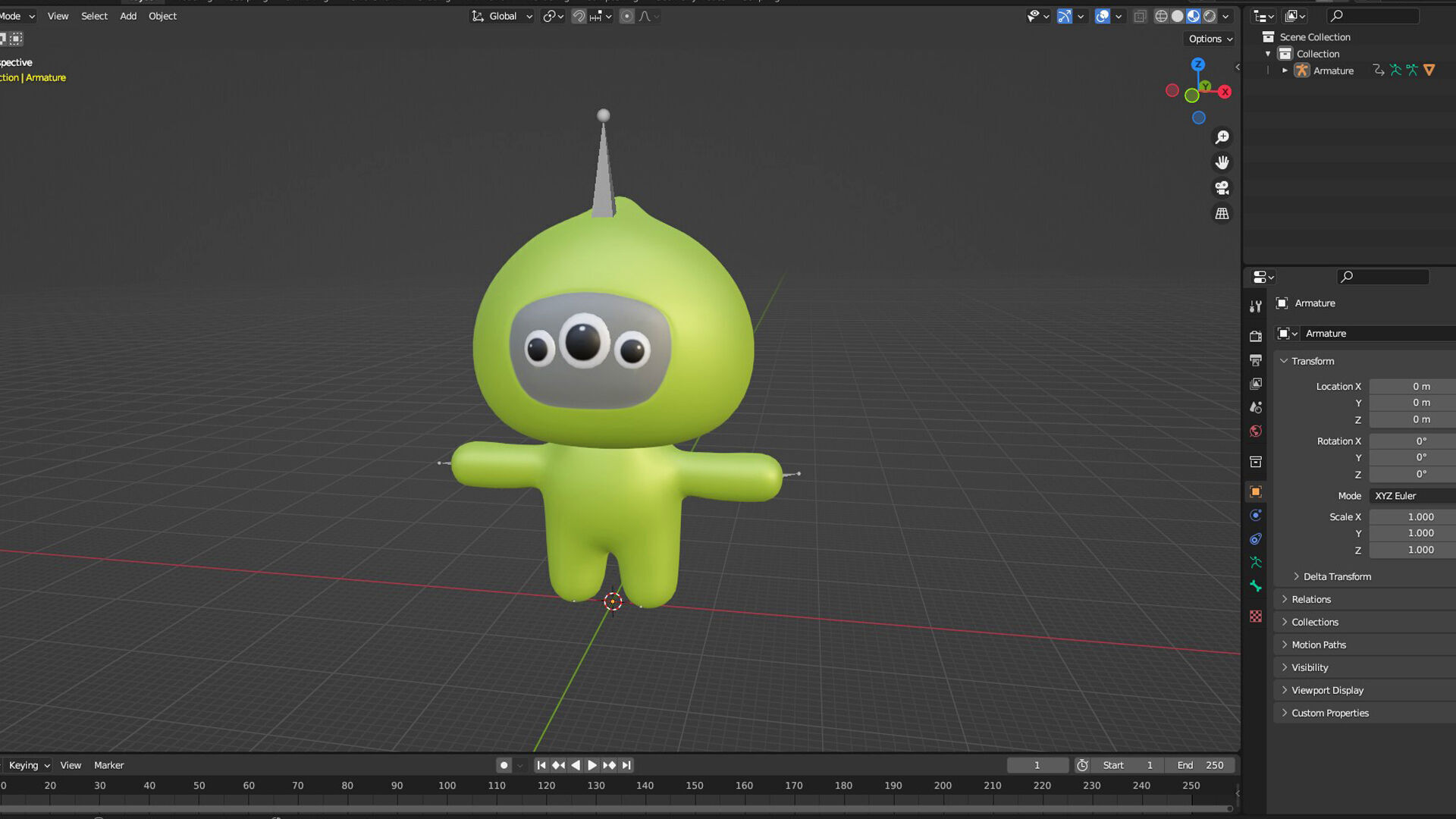Toggle X-ray display

coord(1140,16)
